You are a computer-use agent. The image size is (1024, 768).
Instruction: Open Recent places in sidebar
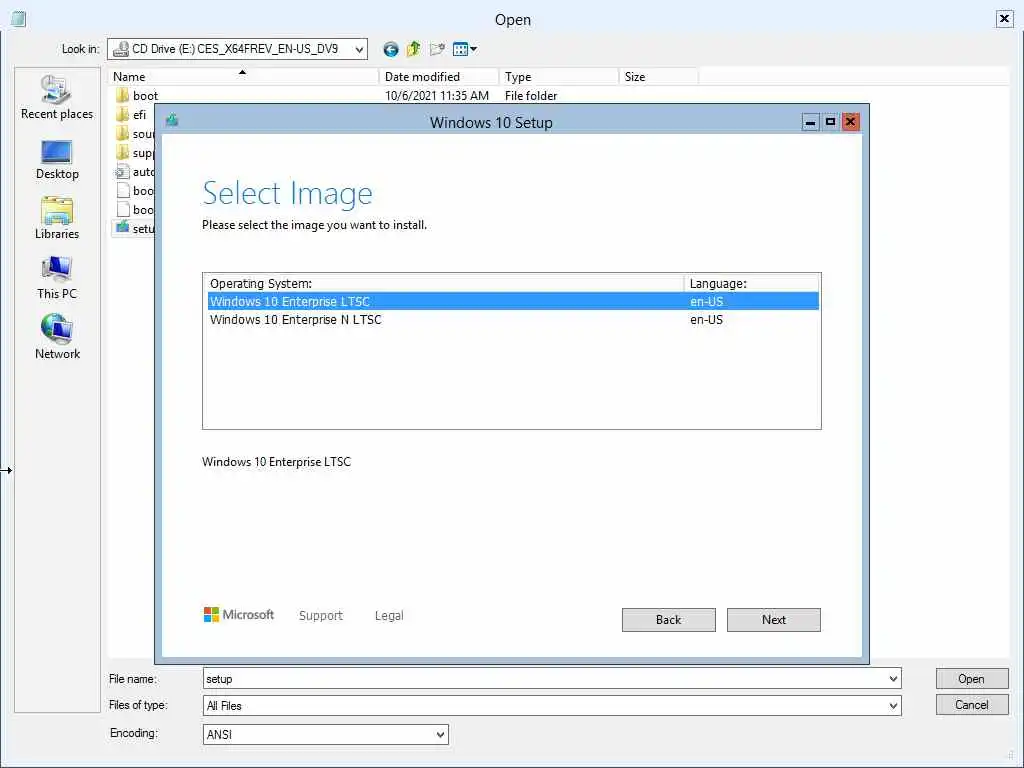(x=57, y=97)
